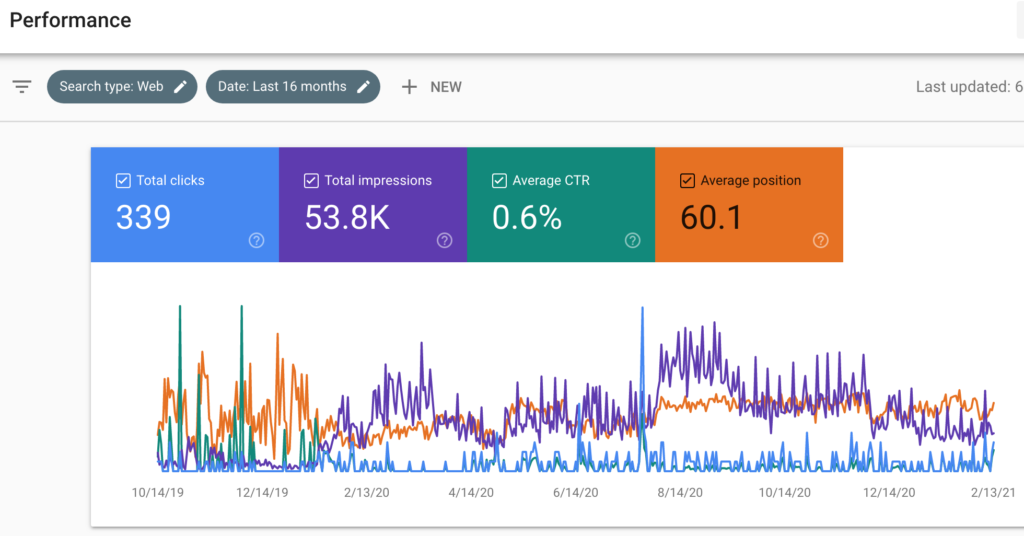Click the 0.6% Average CTR value
This screenshot has height=536, width=1024.
coord(527,217)
